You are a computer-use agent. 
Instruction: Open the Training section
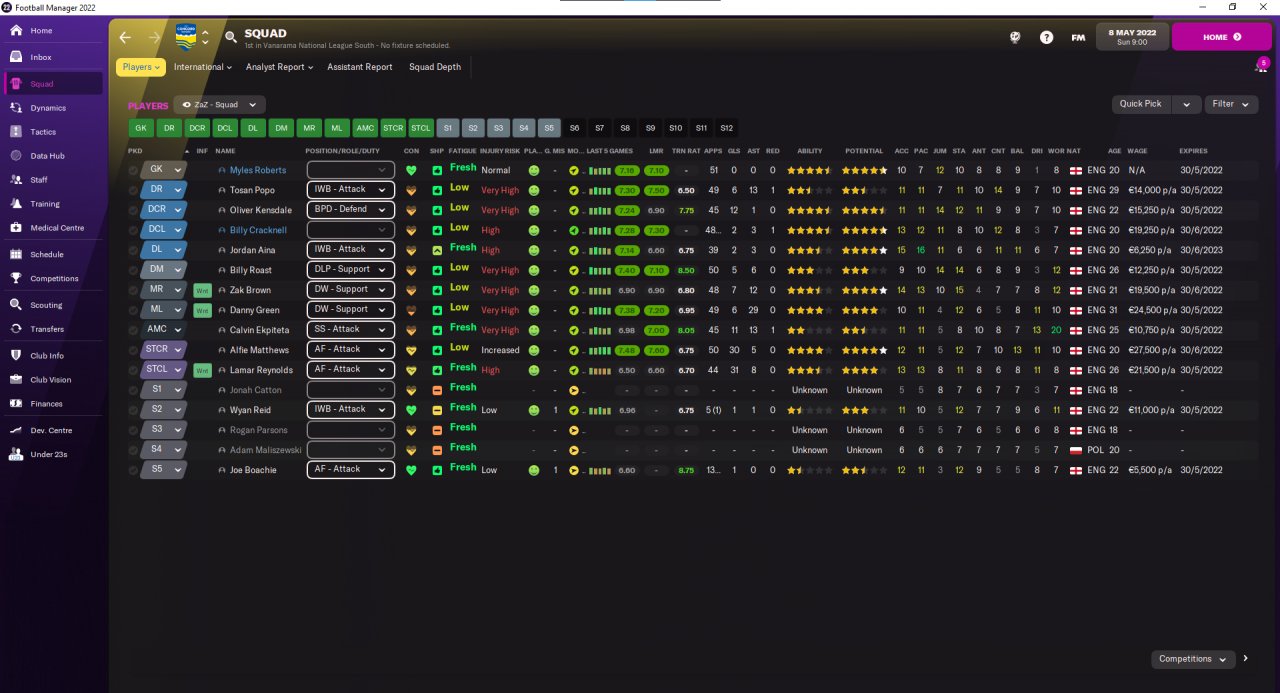[x=54, y=204]
